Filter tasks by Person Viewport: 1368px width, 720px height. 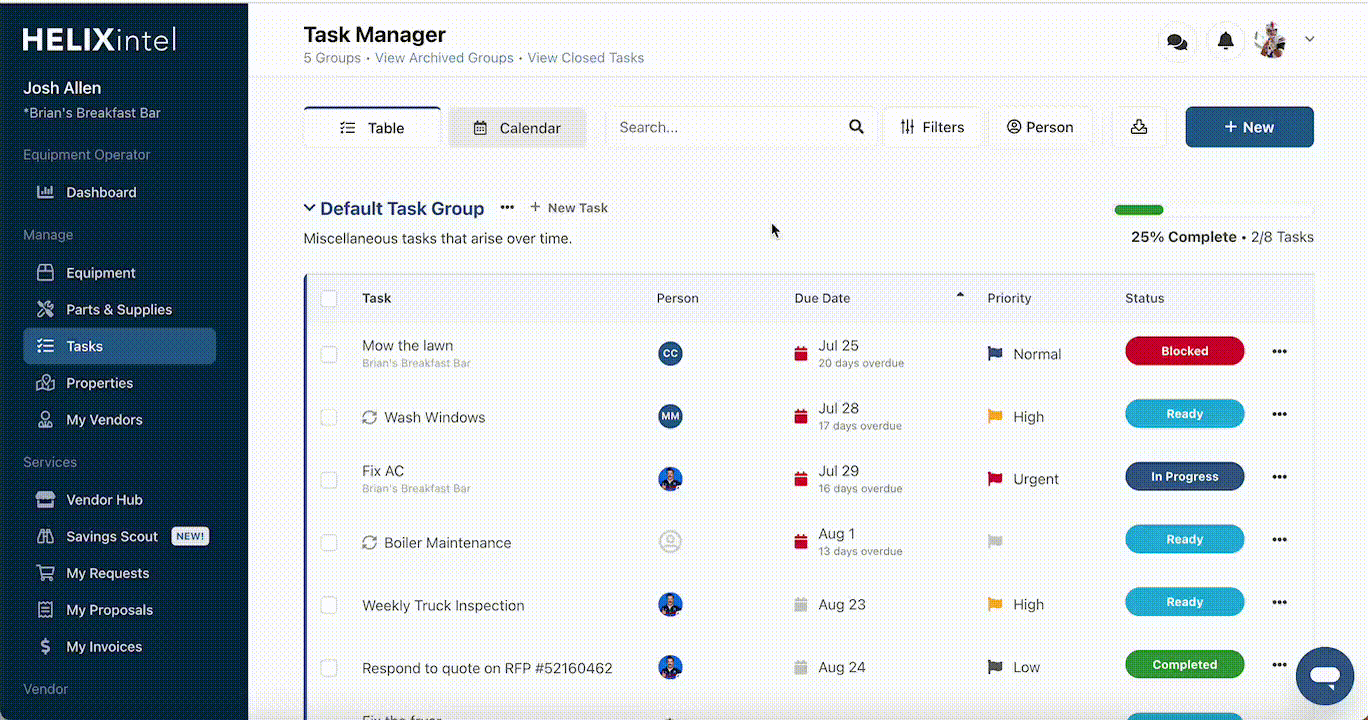point(1040,127)
